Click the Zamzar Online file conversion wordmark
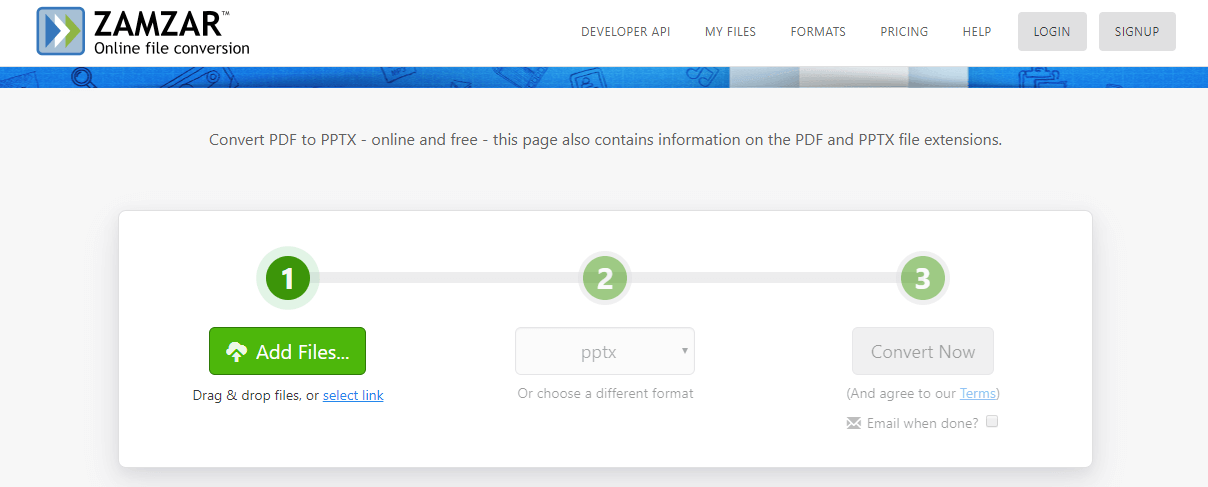1208x487 pixels. click(172, 32)
